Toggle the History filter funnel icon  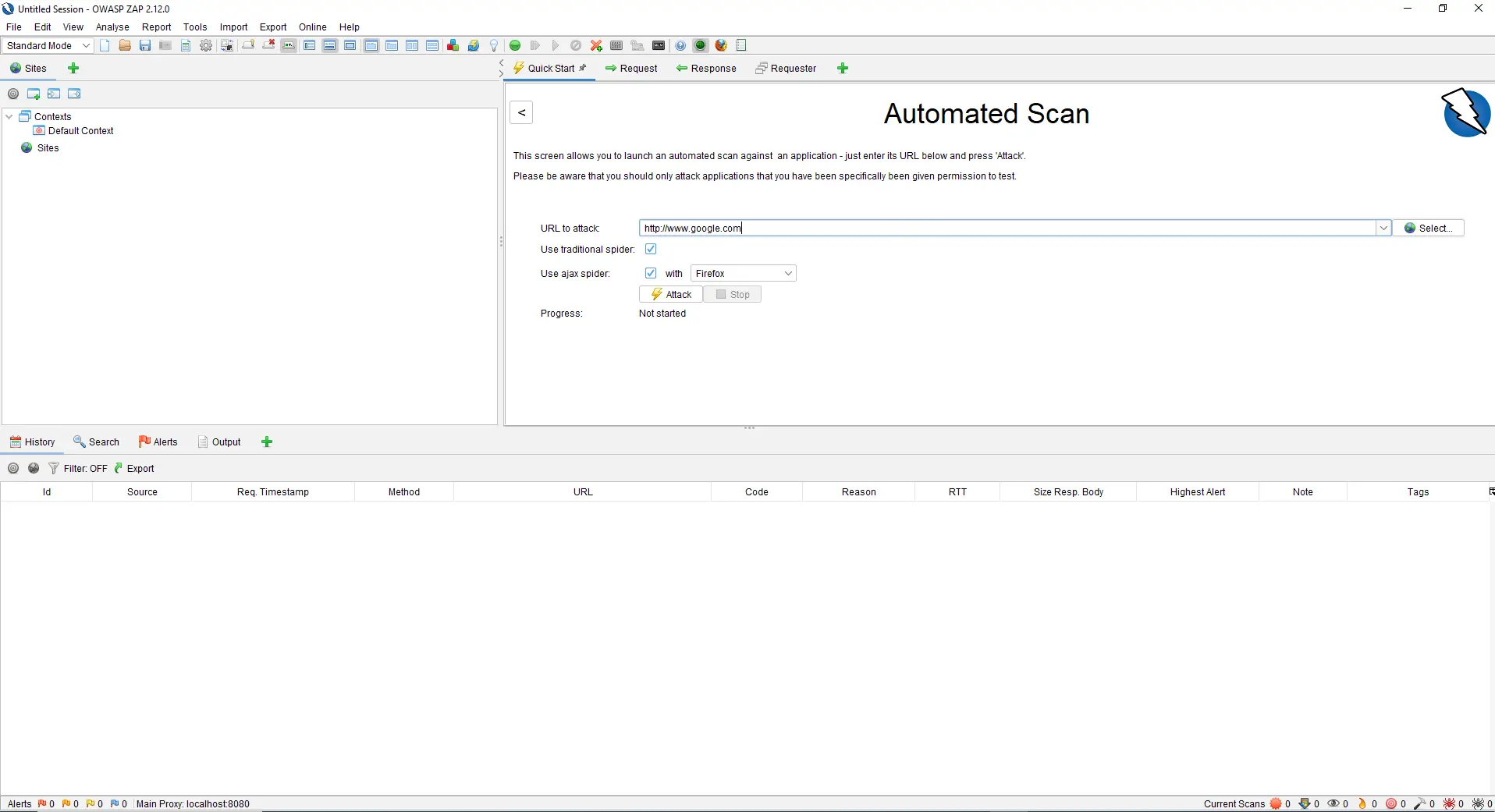coord(54,468)
